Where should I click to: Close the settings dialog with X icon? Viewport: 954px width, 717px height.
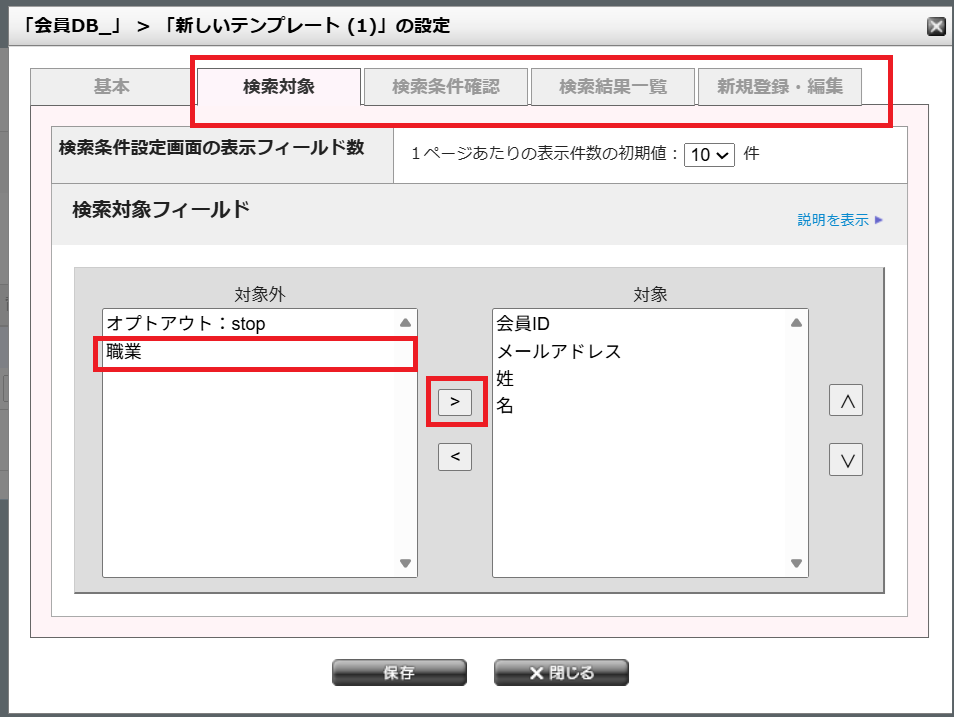[936, 26]
